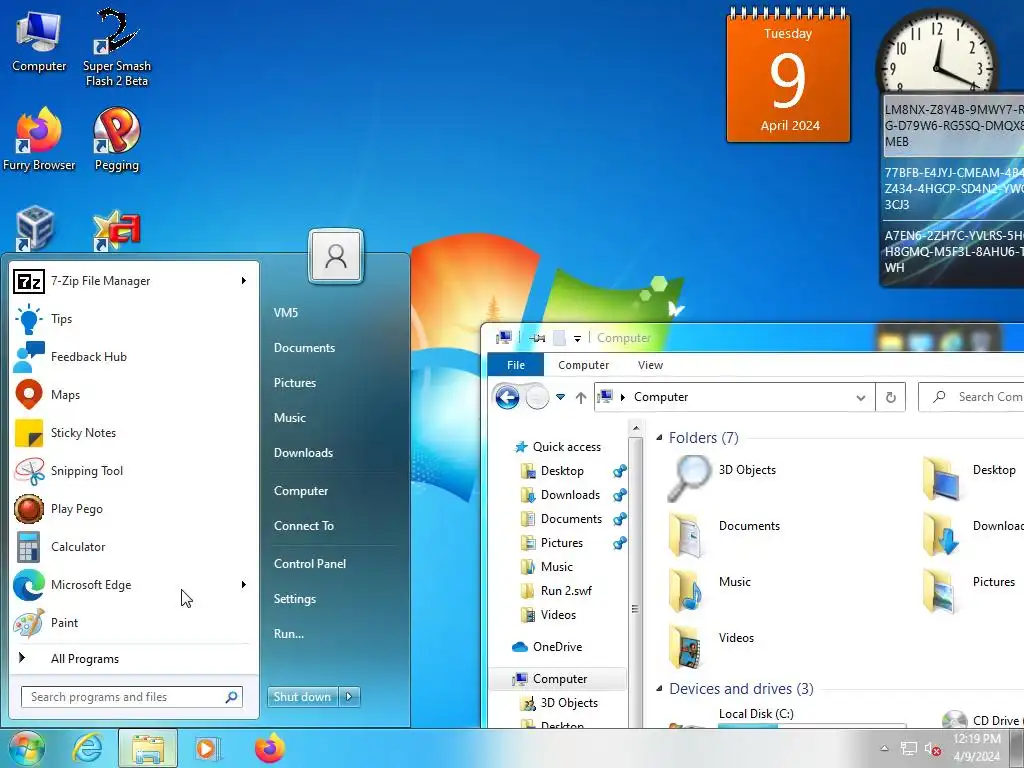Refresh the Explorer address bar
This screenshot has width=1024, height=768.
(x=890, y=397)
